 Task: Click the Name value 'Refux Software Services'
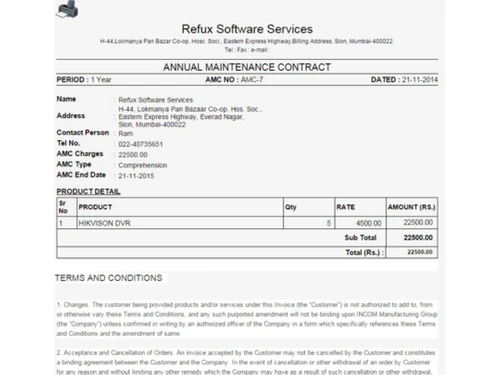pyautogui.click(x=156, y=100)
